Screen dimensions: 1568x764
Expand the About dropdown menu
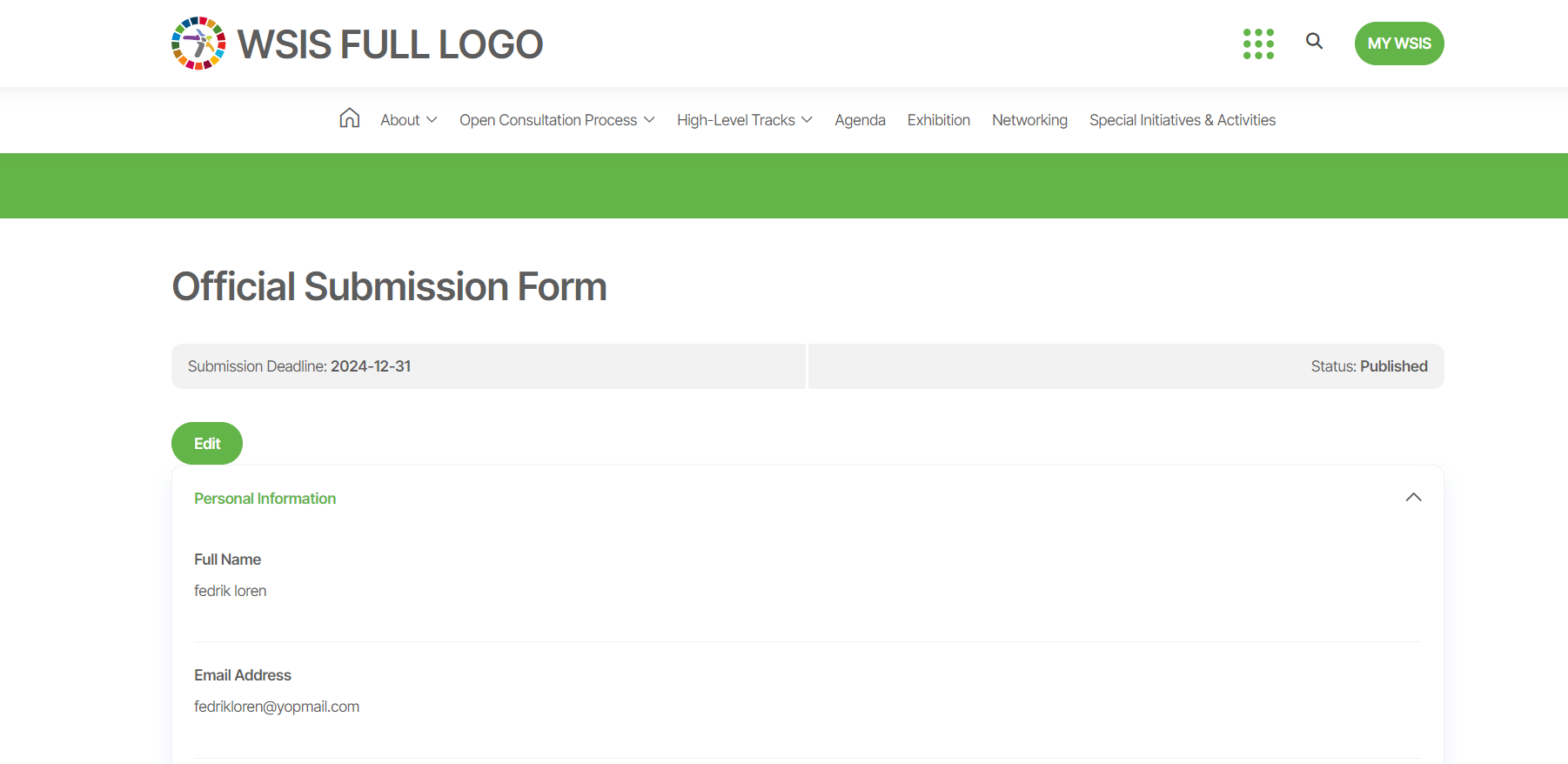(408, 120)
